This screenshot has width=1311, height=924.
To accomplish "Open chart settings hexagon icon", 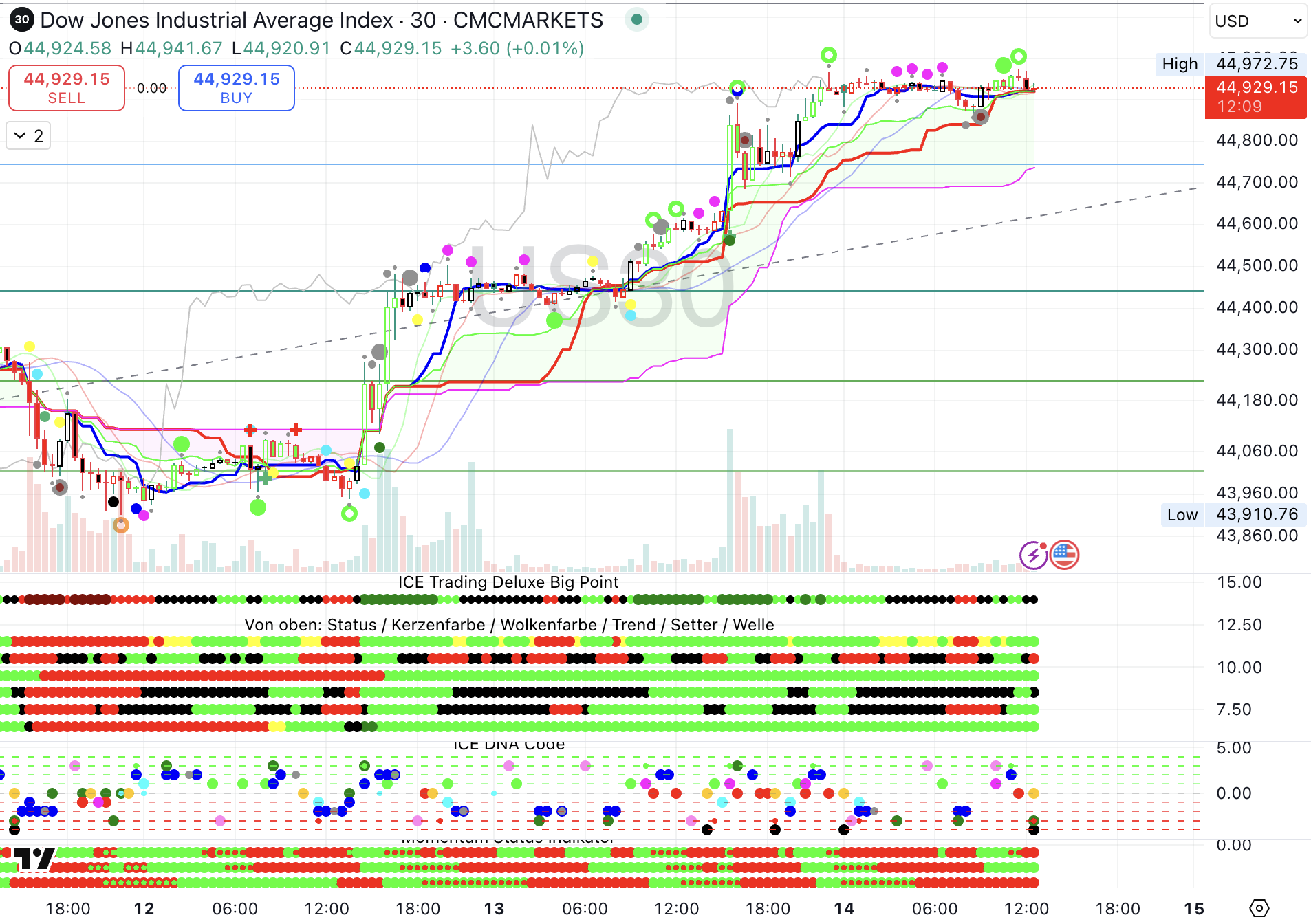I will pos(1258,908).
